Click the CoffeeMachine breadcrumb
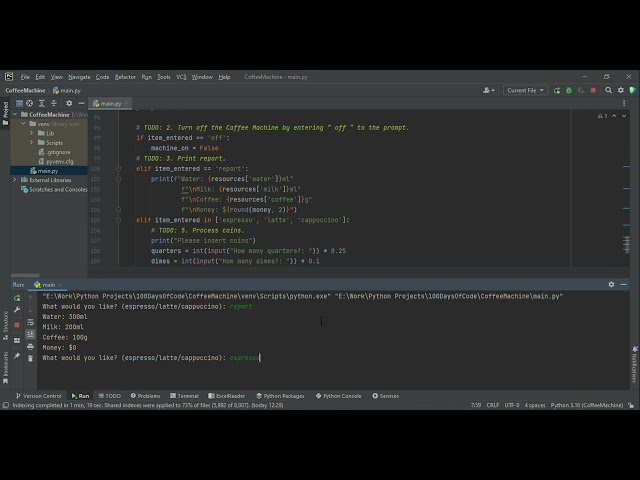Screen dimensions: 640x480 [x=25, y=90]
